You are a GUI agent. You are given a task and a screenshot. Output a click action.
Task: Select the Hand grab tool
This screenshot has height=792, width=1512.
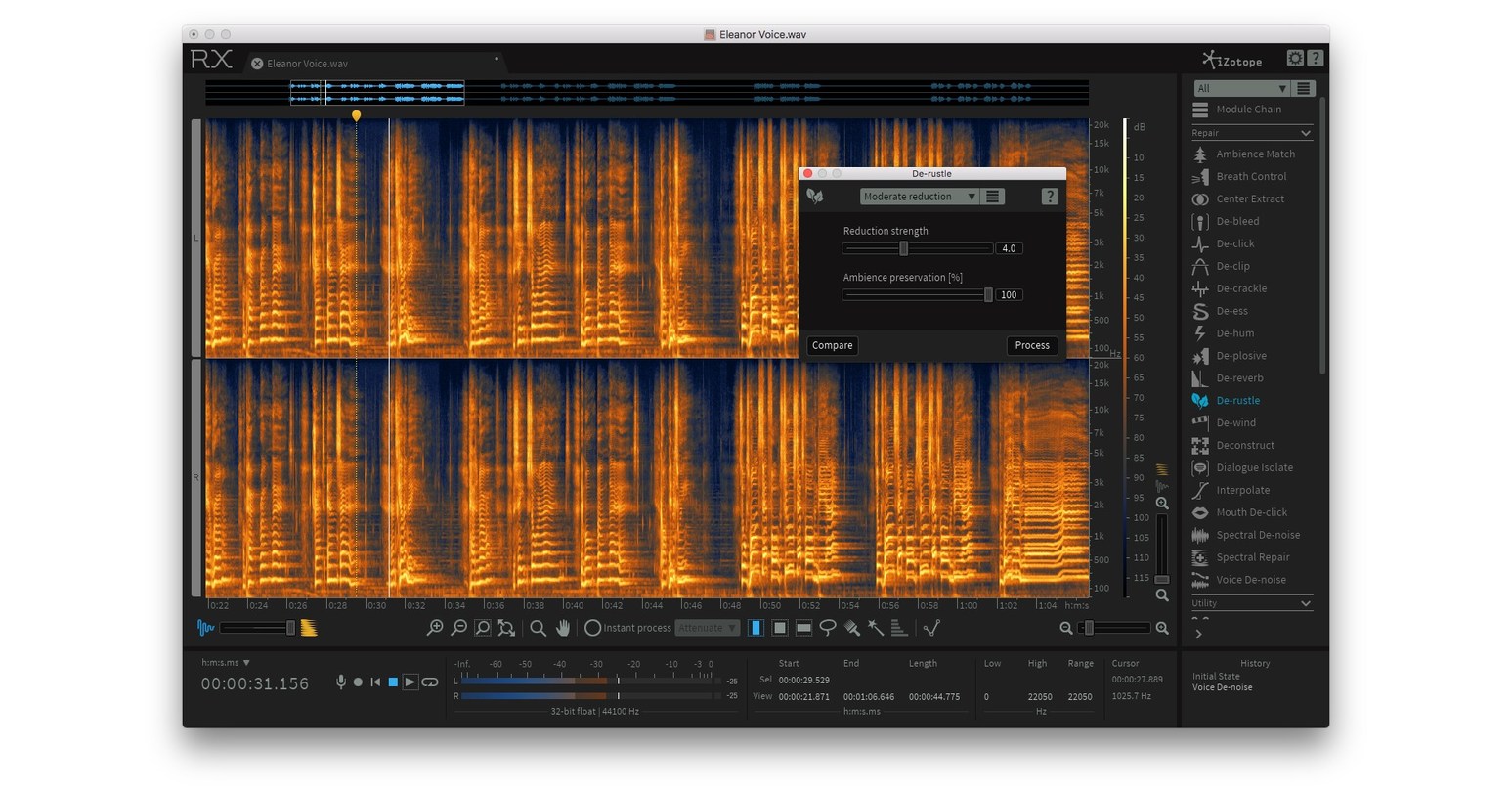[564, 628]
